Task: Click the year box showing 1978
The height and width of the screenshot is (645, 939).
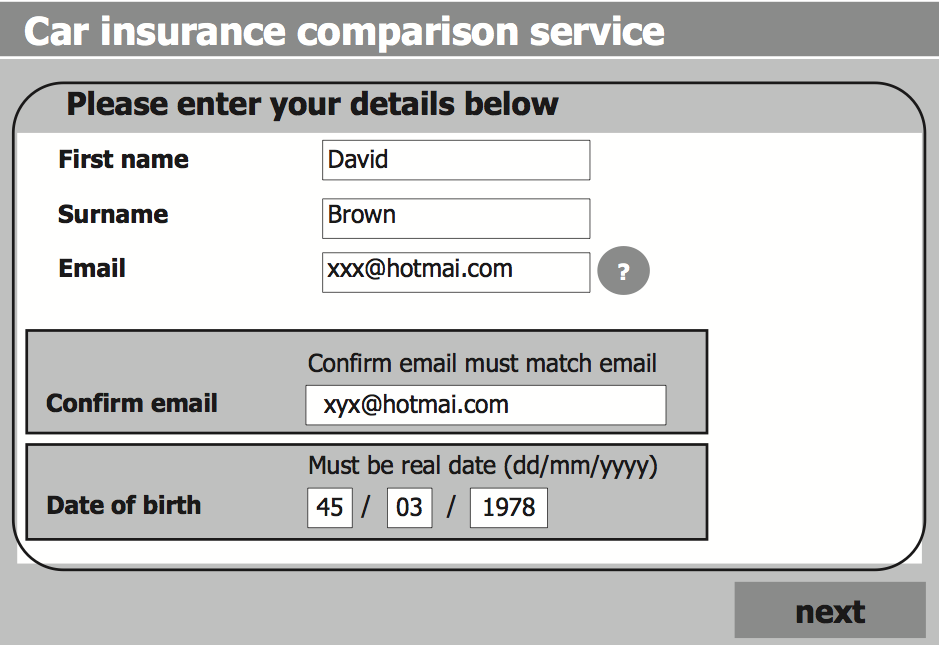Action: [508, 507]
